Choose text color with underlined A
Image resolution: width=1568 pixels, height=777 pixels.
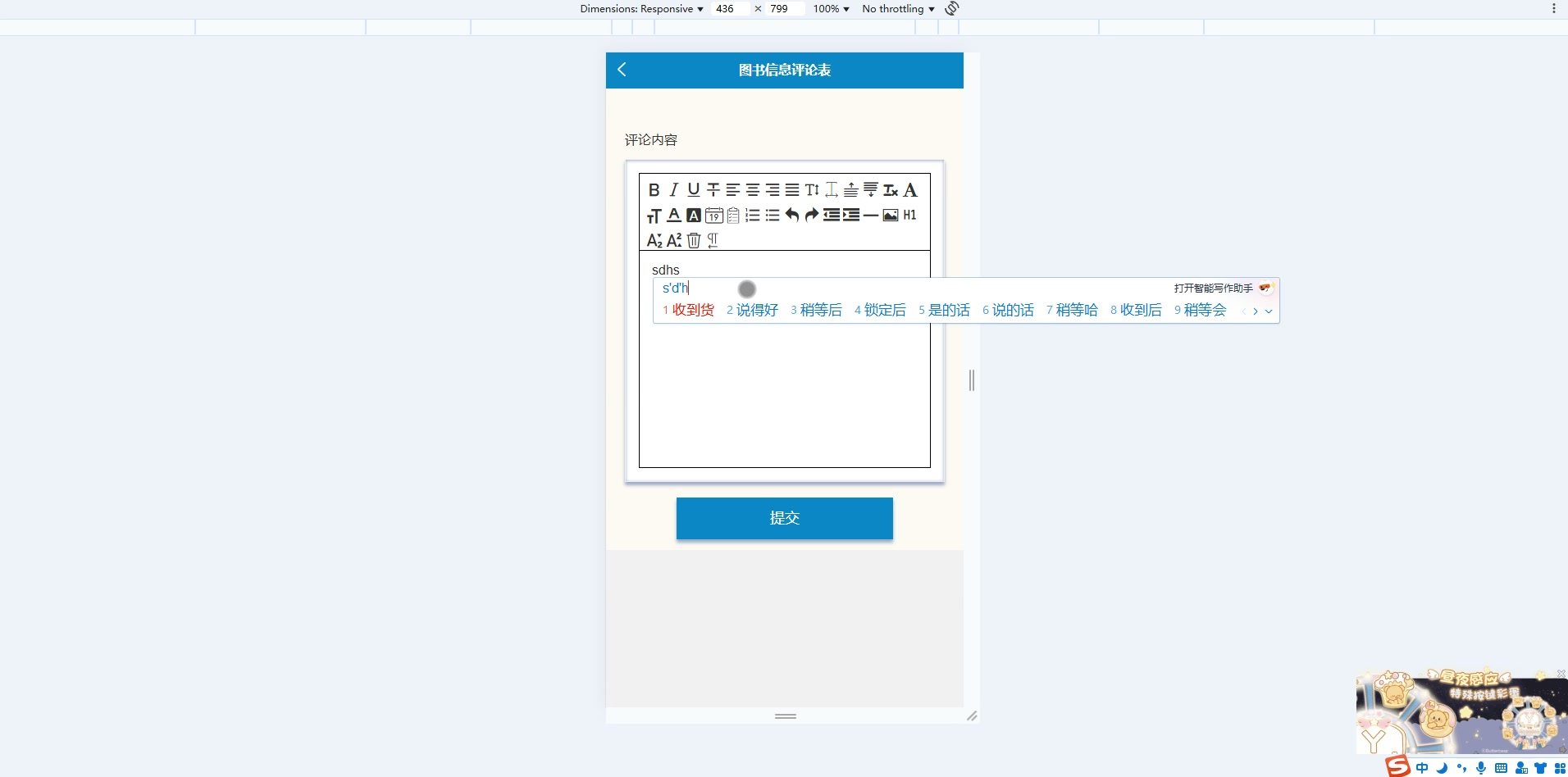point(673,216)
